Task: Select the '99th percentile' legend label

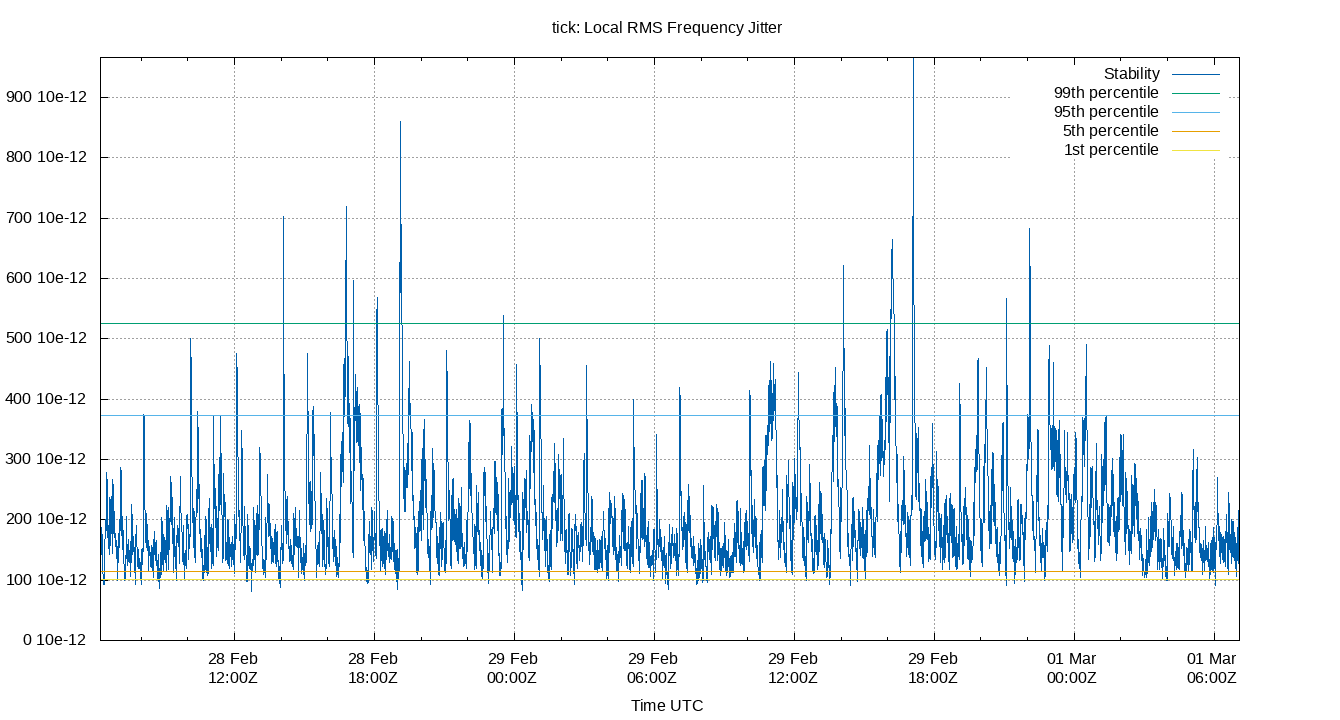Action: pyautogui.click(x=1106, y=93)
